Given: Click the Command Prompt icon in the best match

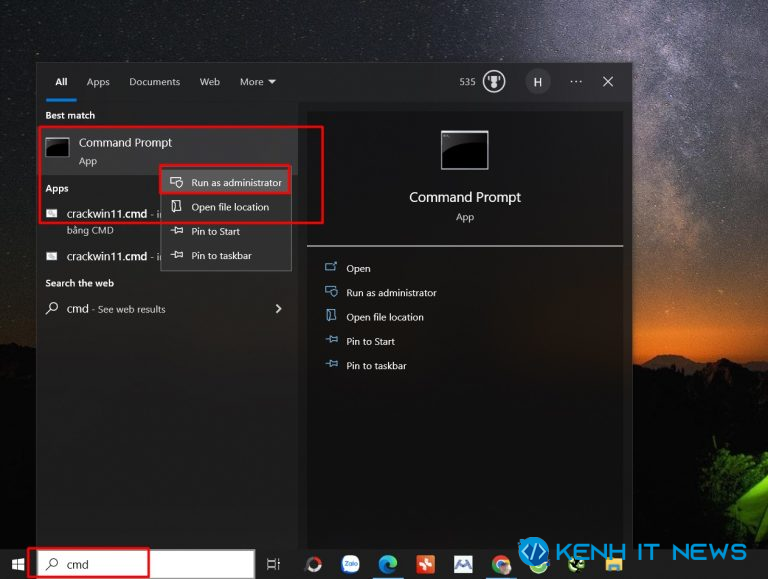Looking at the screenshot, I should click(57, 147).
